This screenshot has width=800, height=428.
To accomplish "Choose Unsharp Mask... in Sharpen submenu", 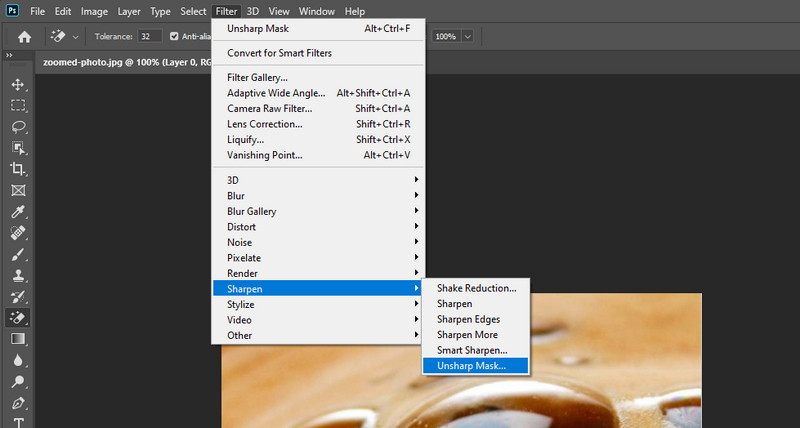I will [471, 366].
